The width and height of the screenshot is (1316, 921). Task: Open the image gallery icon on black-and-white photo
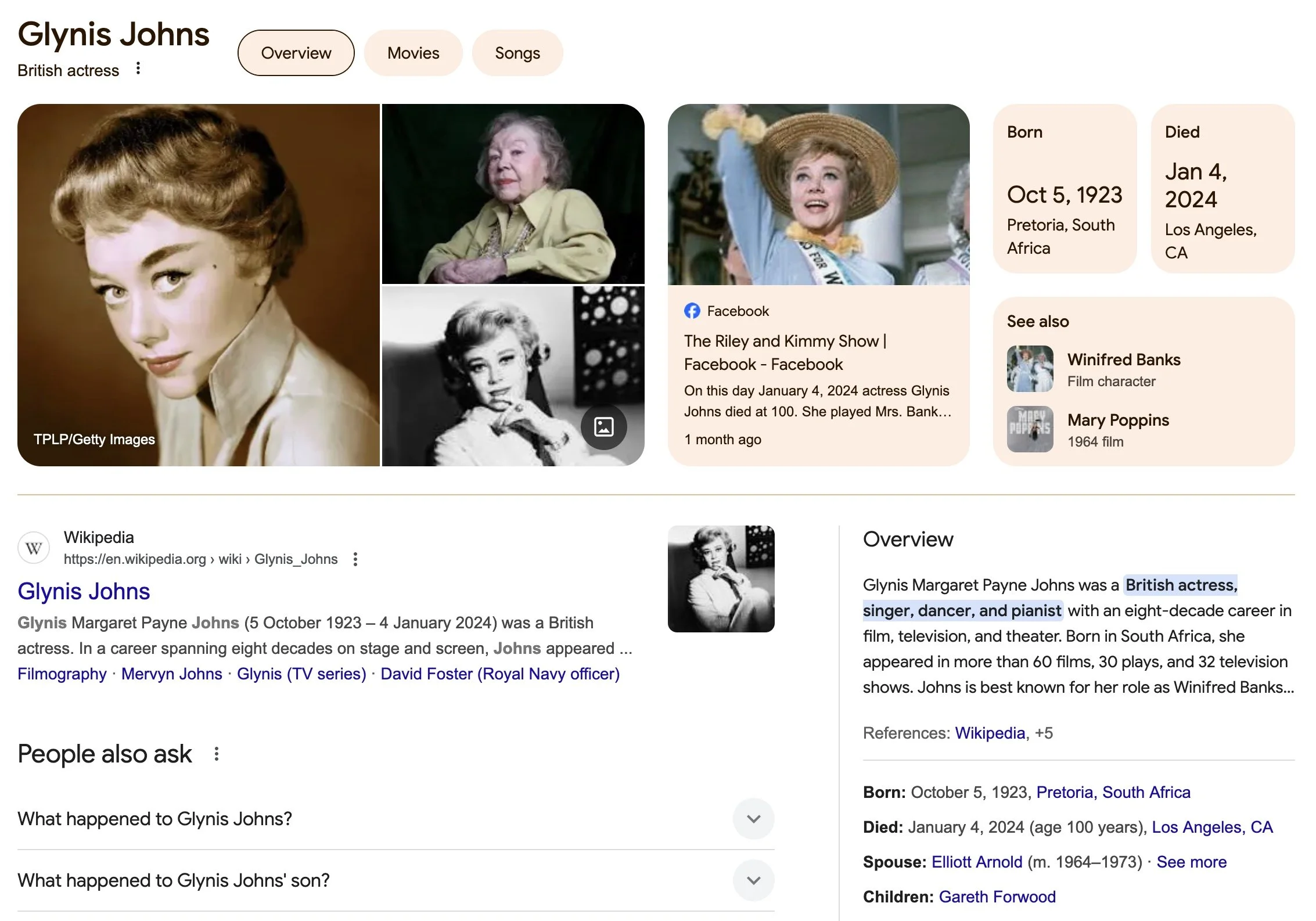pos(603,427)
